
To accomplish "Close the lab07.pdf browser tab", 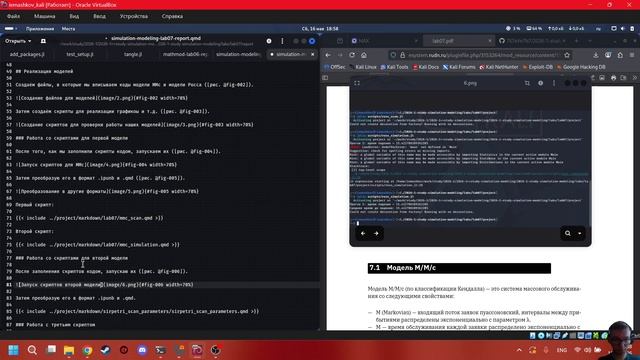I will 489,41.
